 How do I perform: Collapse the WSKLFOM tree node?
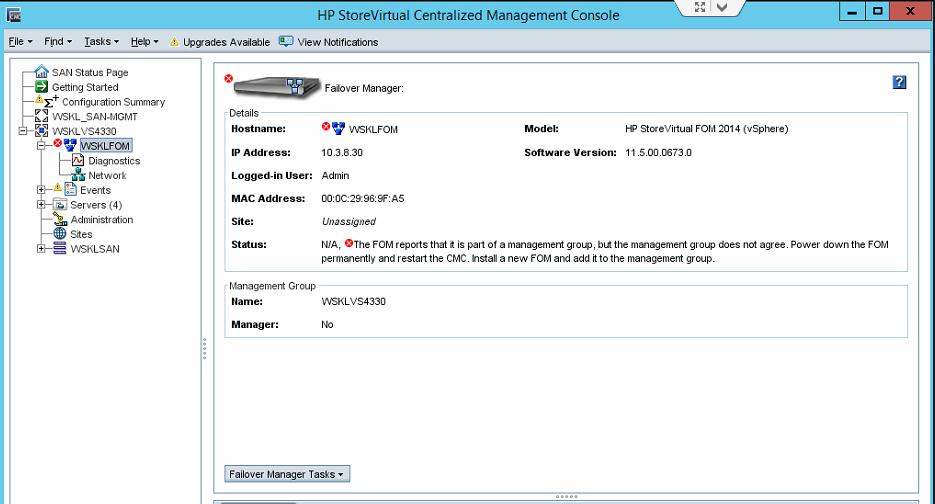(x=41, y=146)
